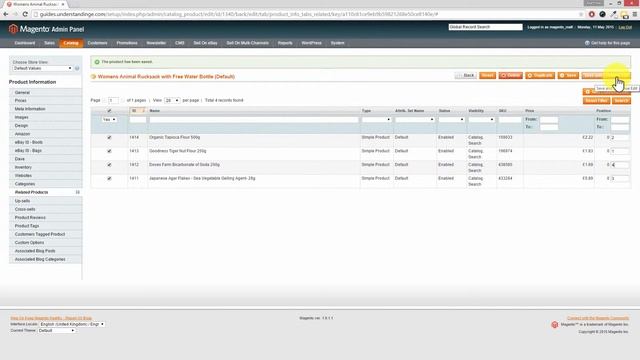Open the Yes selection filter dropdown
Image resolution: width=640 pixels, height=360 pixels.
[109, 120]
